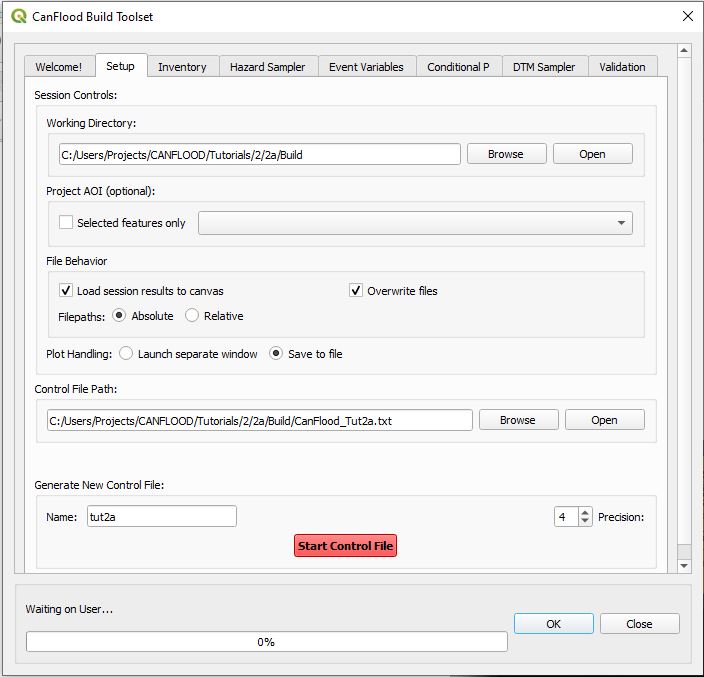Confirm with the OK button
The height and width of the screenshot is (677, 704).
[x=554, y=624]
